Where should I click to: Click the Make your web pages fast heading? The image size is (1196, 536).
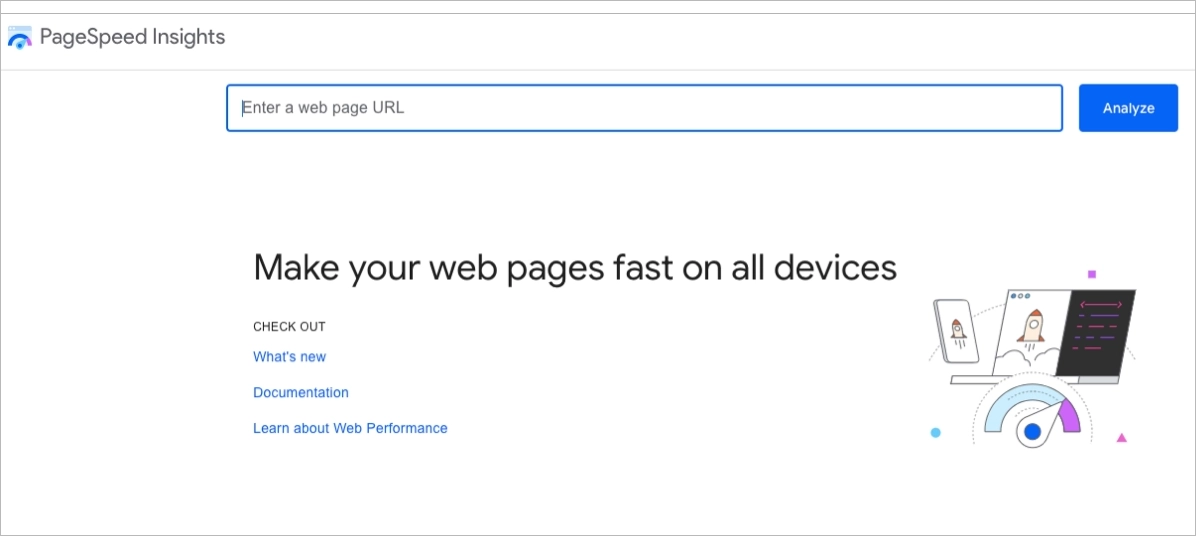[x=575, y=268]
